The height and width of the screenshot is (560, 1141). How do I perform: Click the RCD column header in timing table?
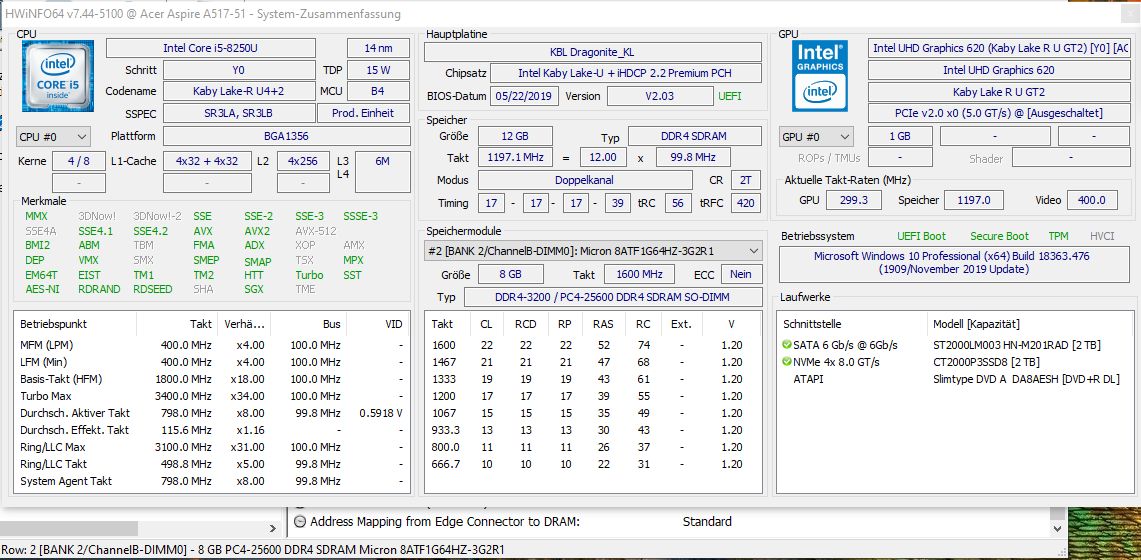point(525,324)
